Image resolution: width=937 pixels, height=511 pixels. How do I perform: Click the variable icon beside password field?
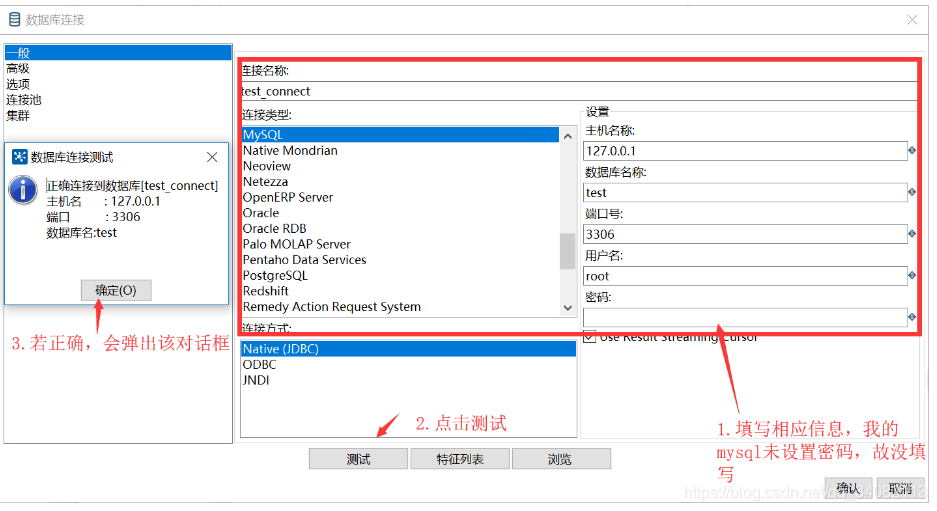tap(911, 317)
